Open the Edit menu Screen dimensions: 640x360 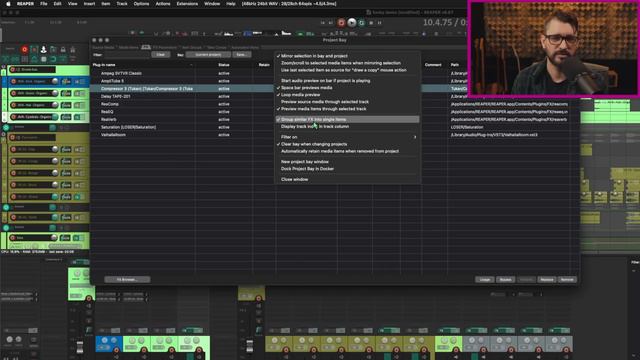[x=58, y=4]
